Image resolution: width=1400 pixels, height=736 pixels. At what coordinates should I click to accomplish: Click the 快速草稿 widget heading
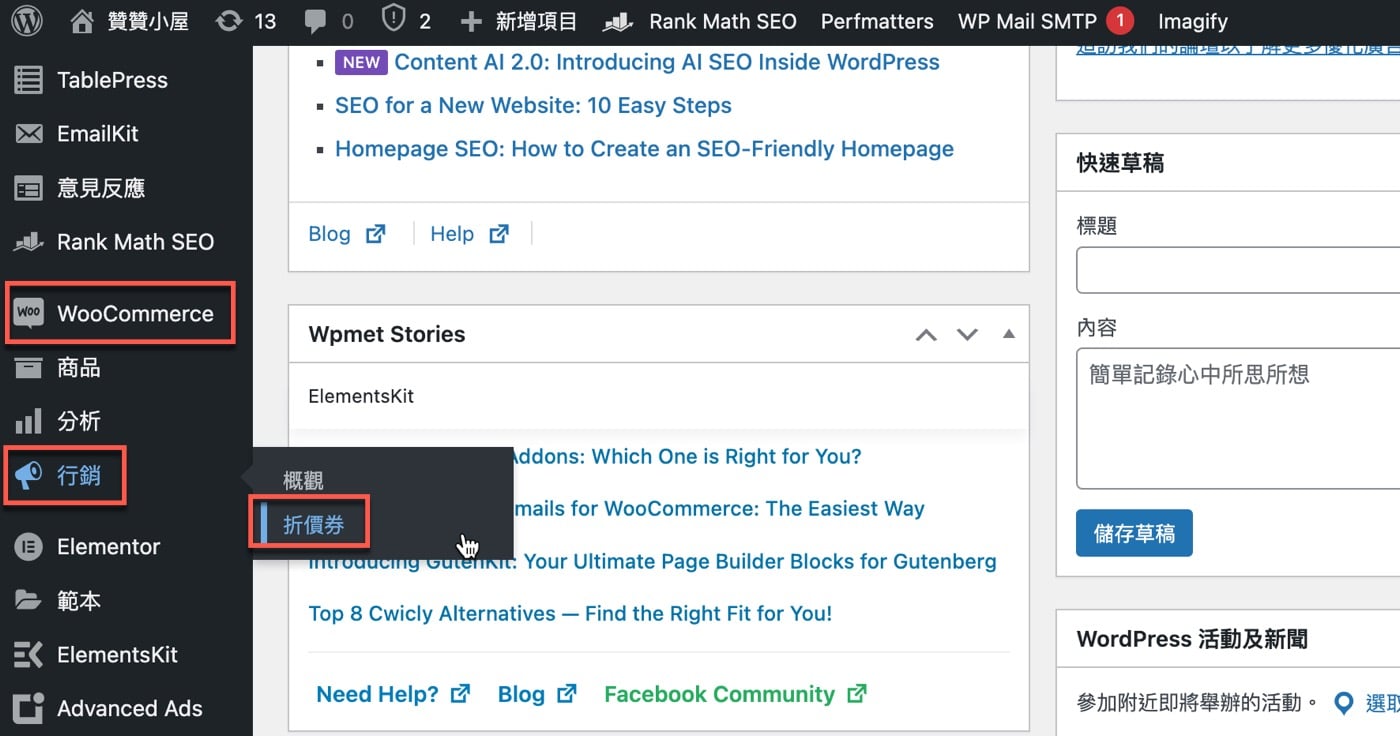click(1120, 163)
